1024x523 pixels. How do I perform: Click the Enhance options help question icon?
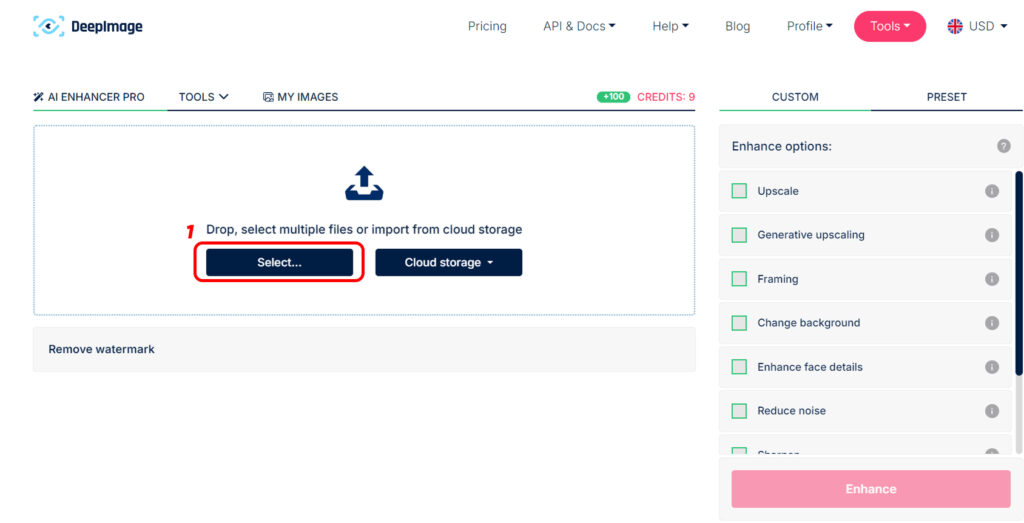(1004, 146)
